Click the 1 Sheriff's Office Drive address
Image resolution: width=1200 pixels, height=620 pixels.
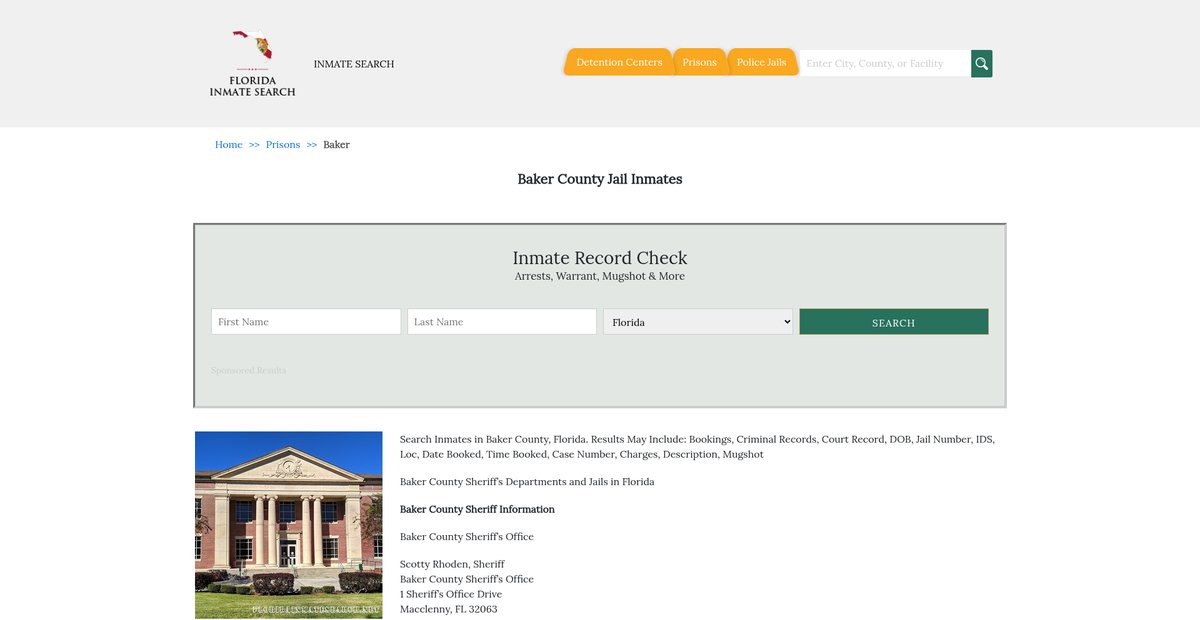point(451,594)
